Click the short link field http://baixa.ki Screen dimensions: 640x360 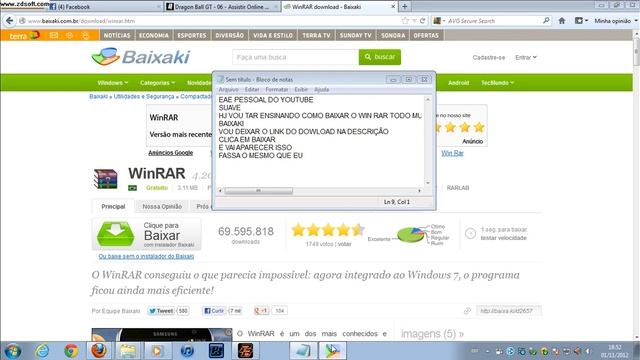click(509, 311)
